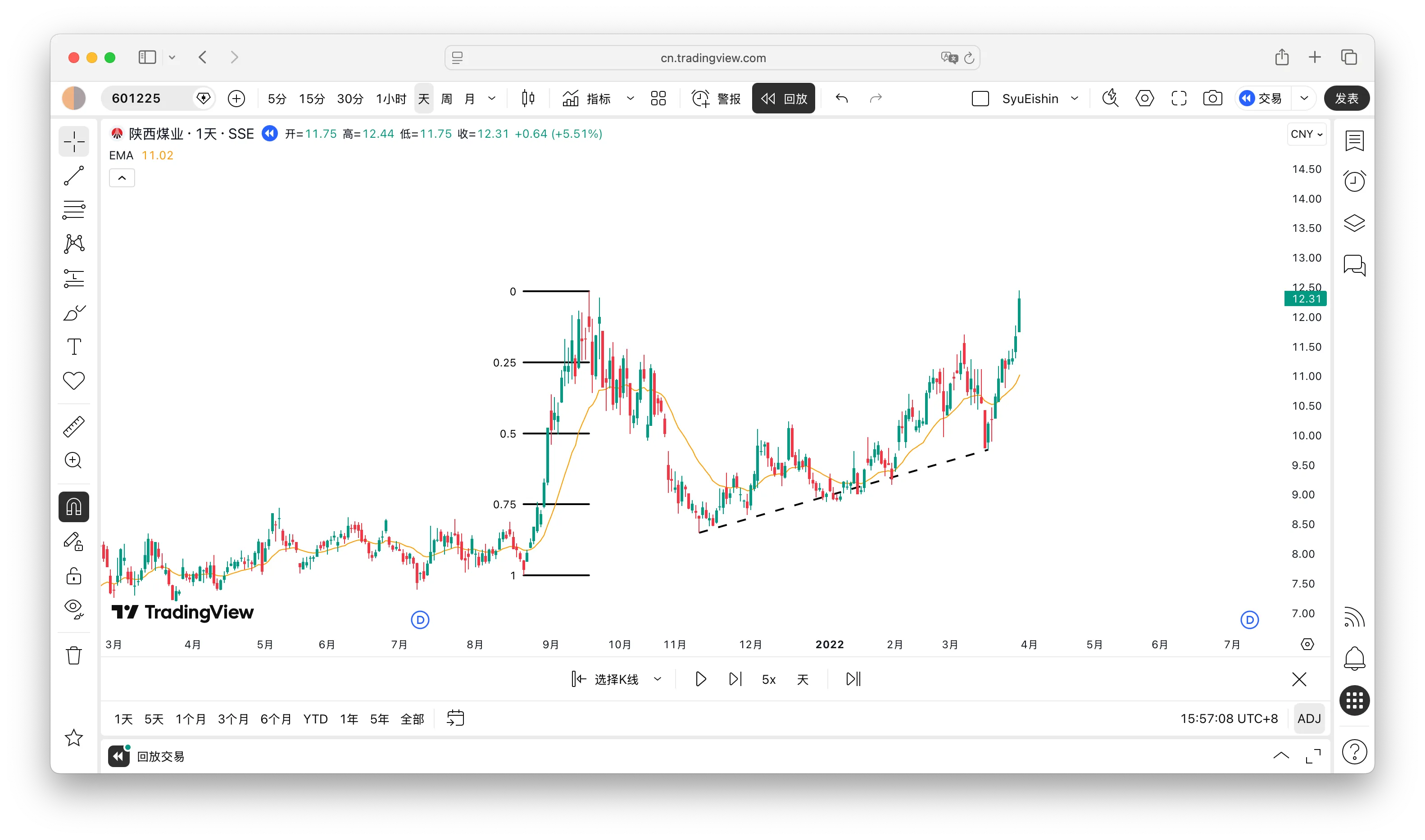The height and width of the screenshot is (840, 1425).
Task: Change the candlestick chart type
Action: [528, 99]
